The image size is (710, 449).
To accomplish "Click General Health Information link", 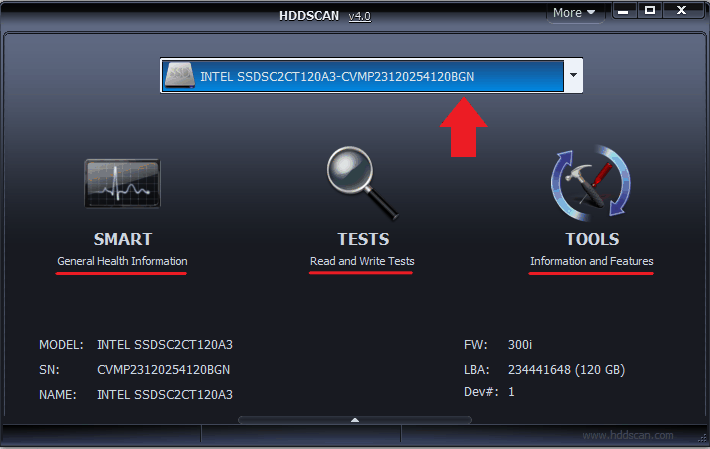I will click(x=122, y=261).
